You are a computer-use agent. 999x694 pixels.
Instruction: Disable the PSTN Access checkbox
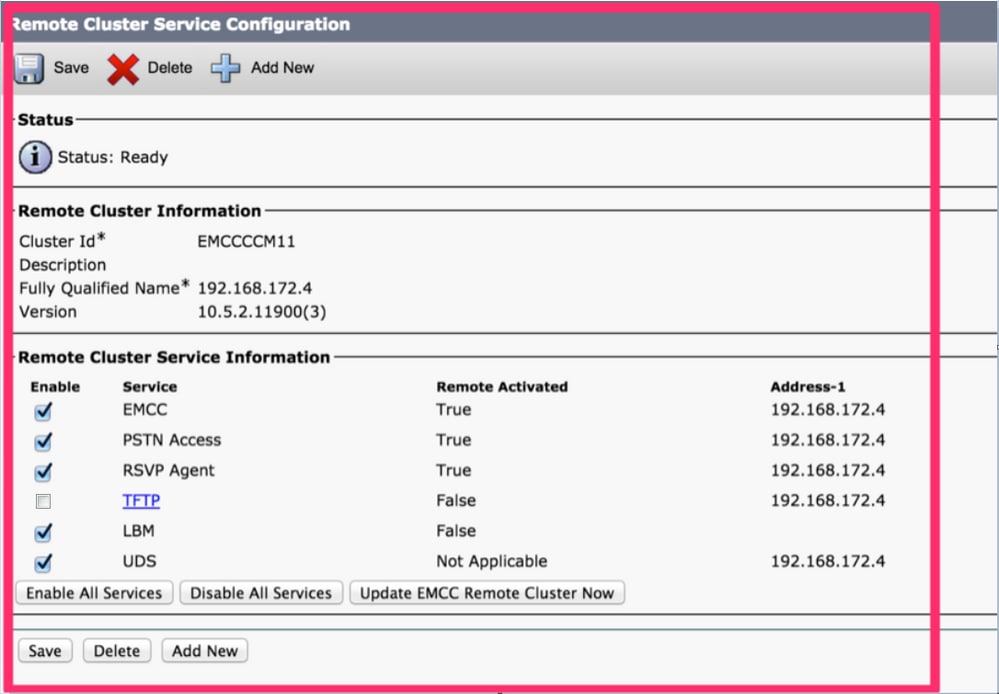point(43,441)
